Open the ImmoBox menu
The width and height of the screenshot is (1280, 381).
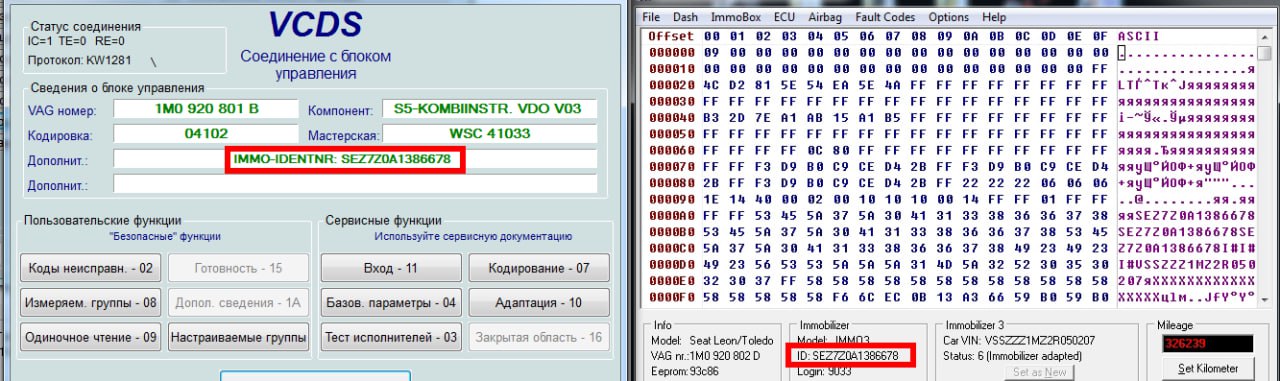pos(736,17)
